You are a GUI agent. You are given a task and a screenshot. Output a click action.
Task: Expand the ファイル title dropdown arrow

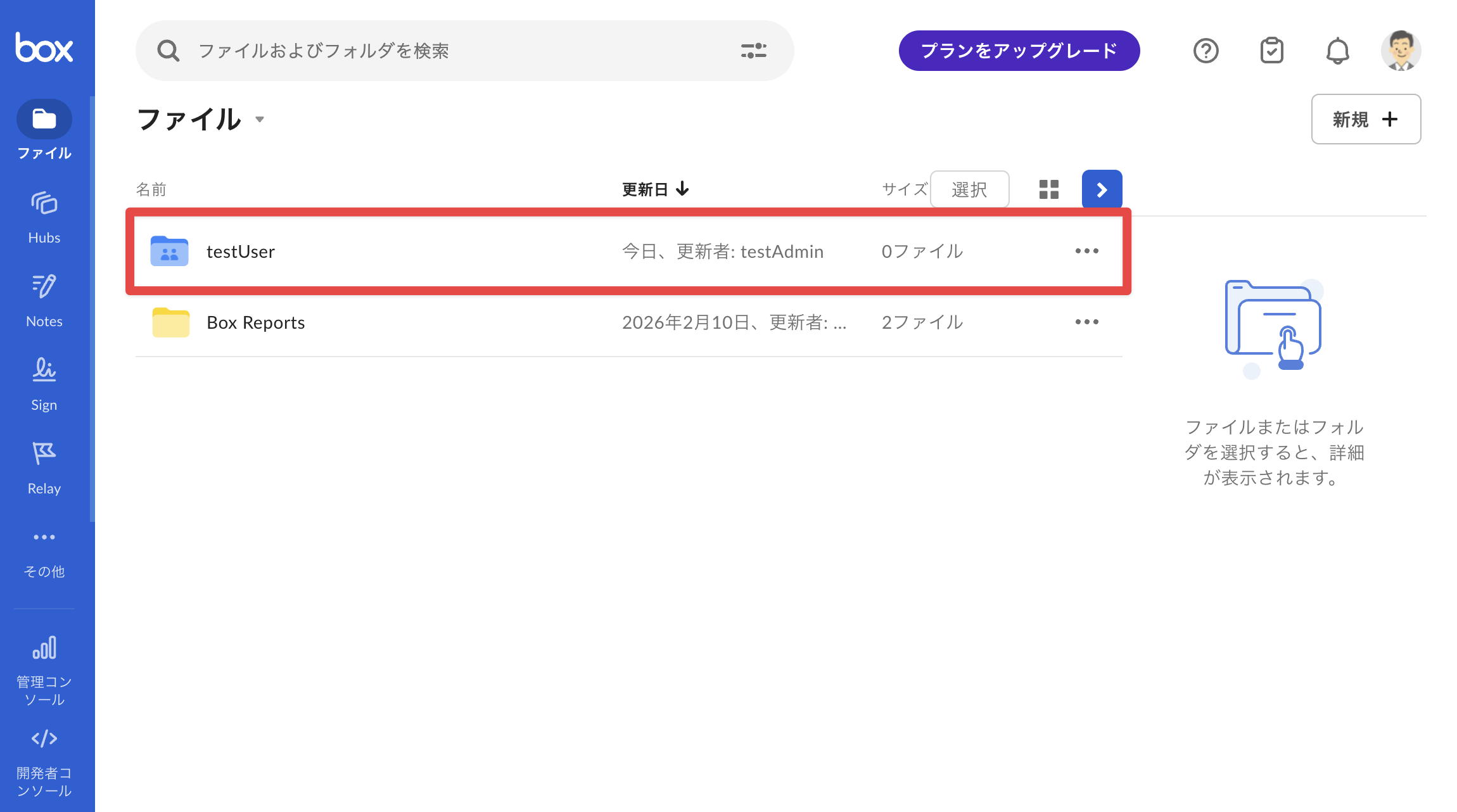click(260, 120)
